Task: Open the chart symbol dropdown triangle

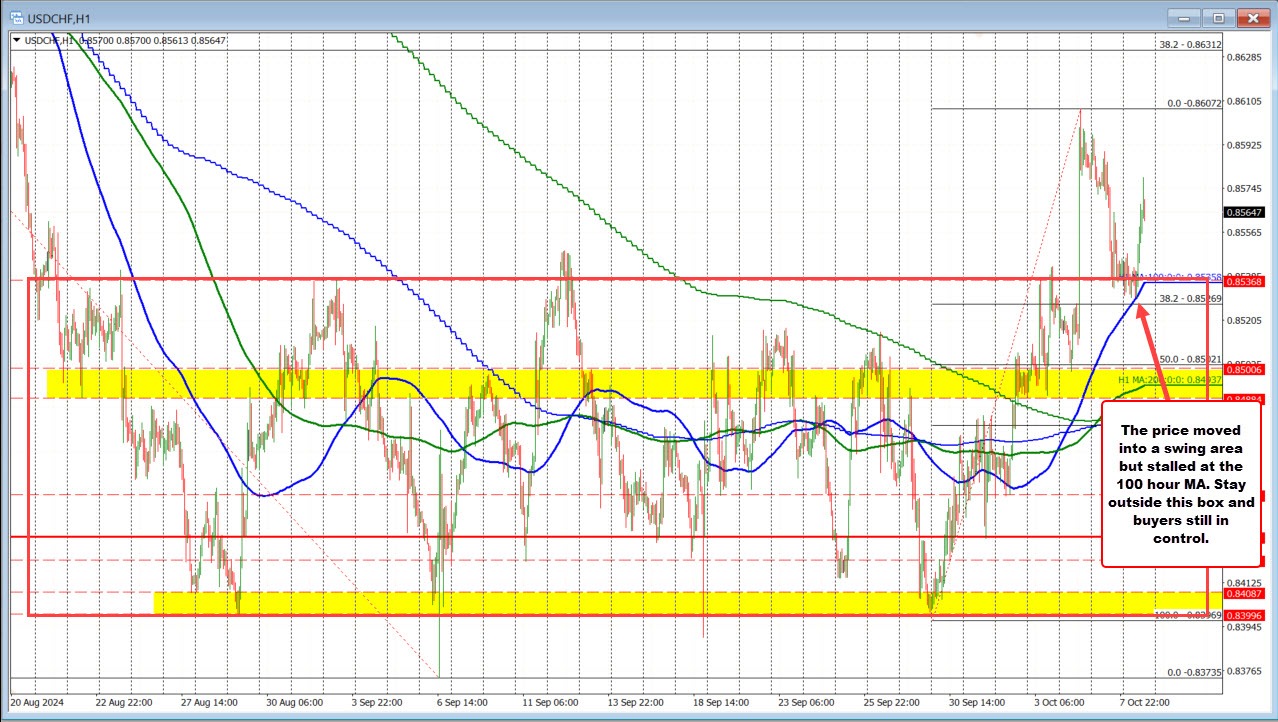Action: click(16, 40)
